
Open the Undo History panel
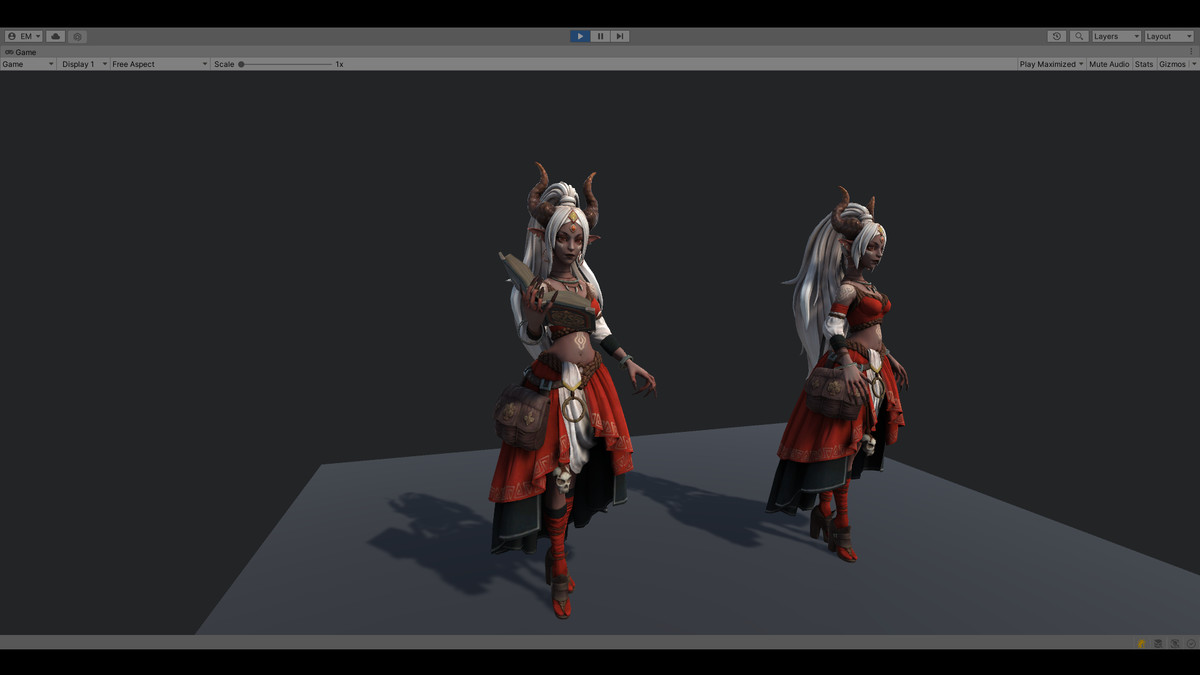pyautogui.click(x=1057, y=36)
